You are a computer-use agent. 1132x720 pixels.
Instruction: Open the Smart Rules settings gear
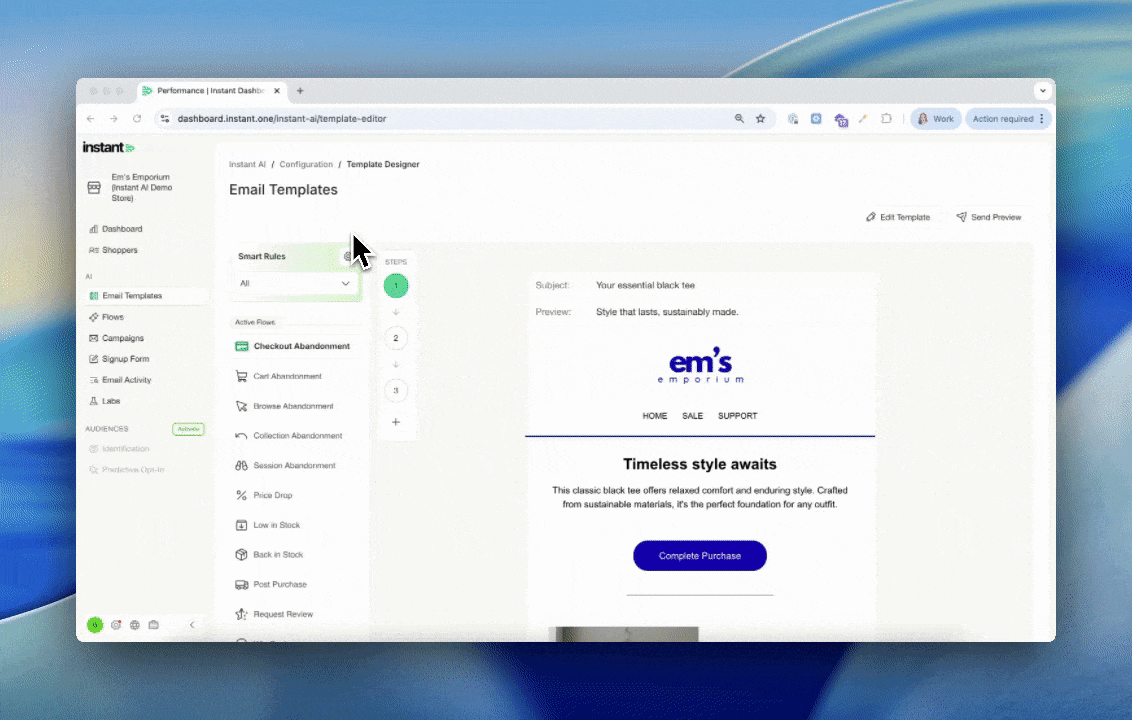tap(348, 256)
